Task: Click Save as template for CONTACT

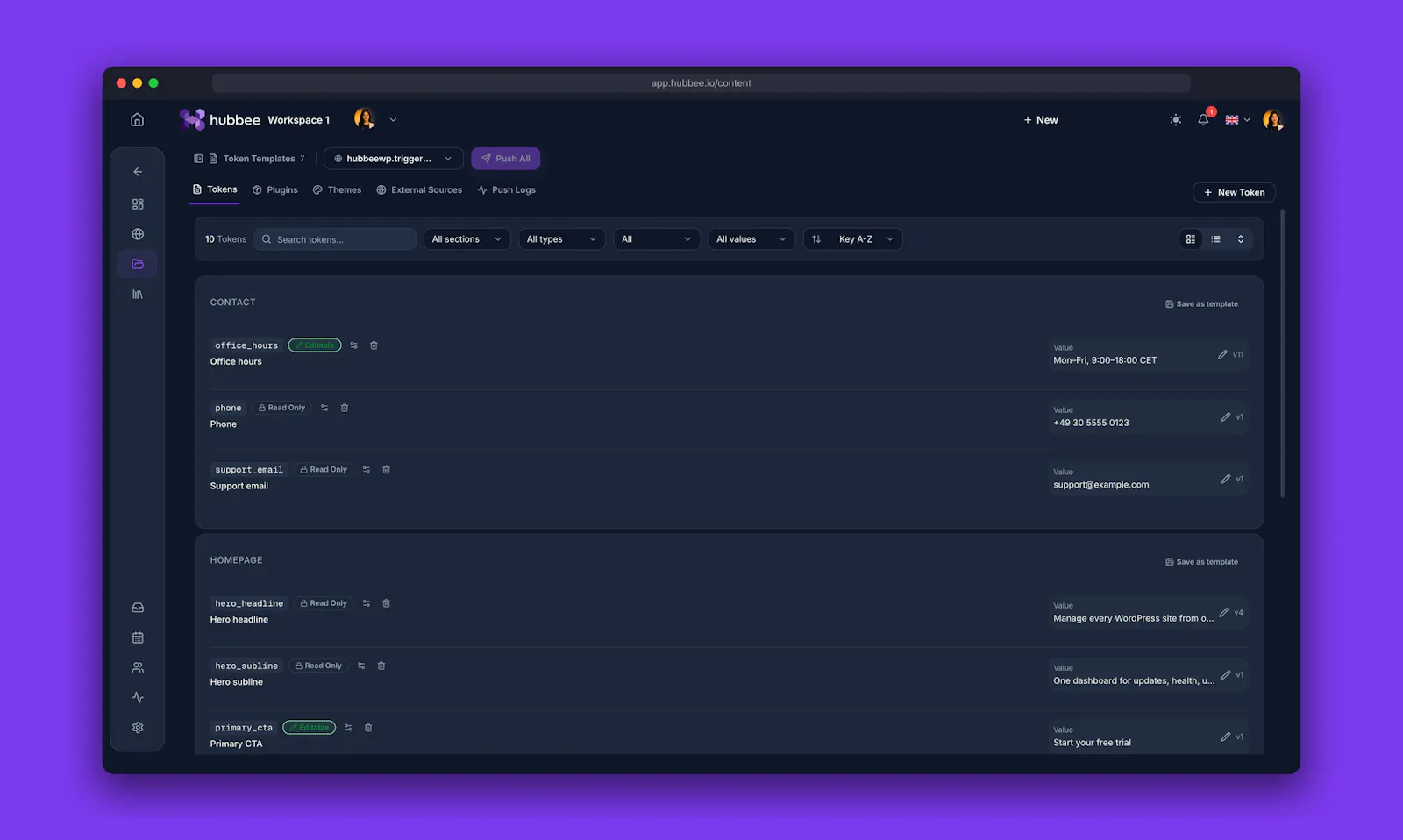Action: tap(1201, 304)
